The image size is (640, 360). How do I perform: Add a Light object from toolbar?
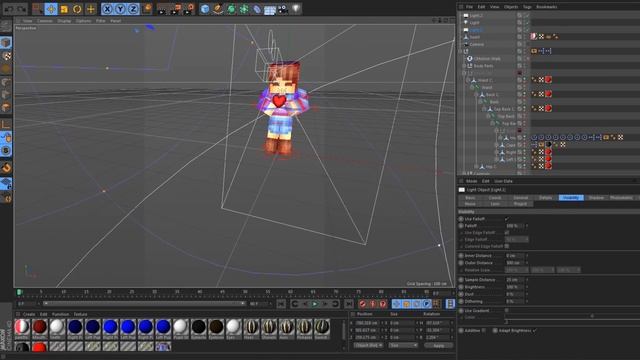pos(296,9)
